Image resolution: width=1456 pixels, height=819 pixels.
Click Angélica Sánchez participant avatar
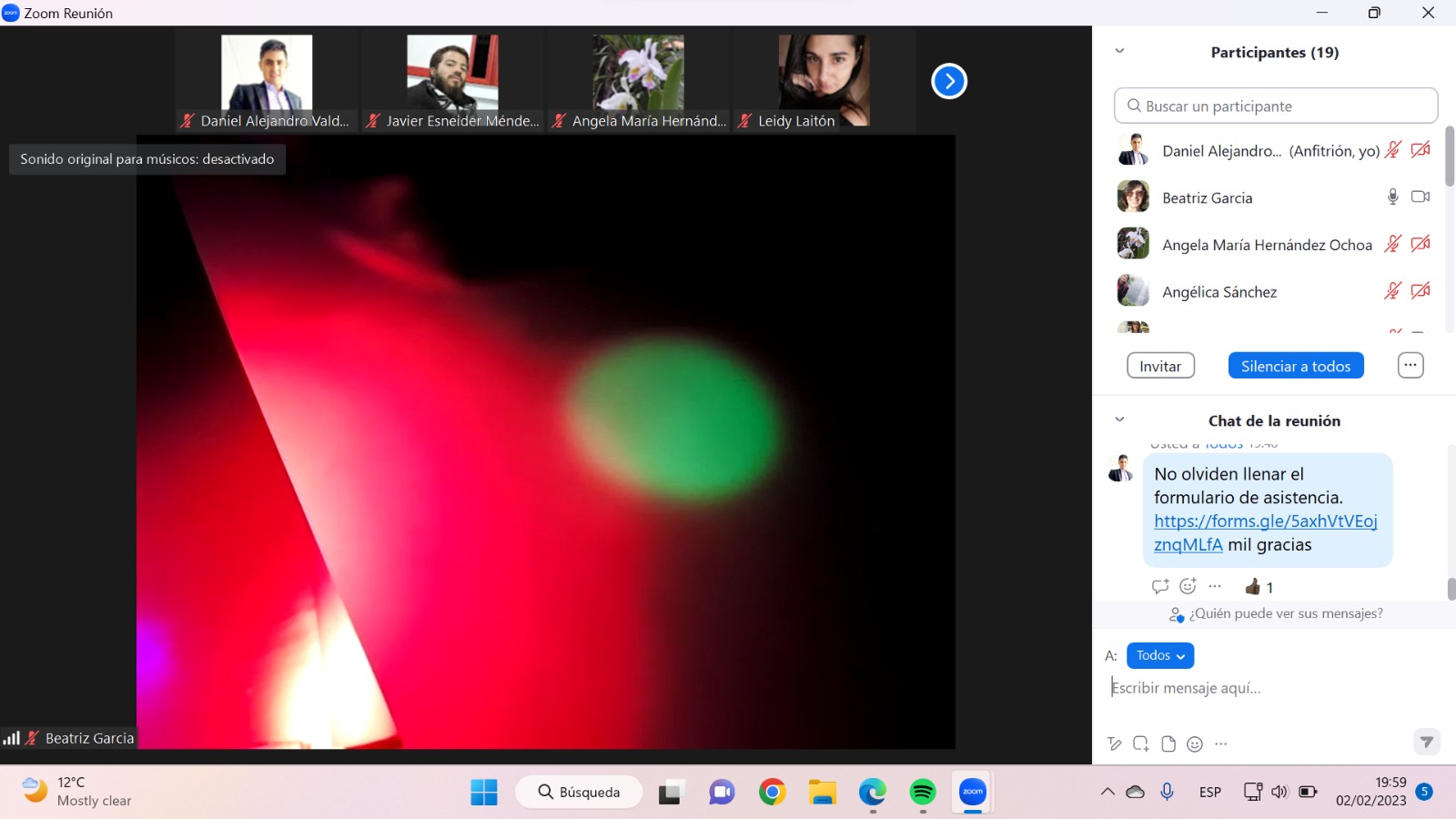coord(1133,291)
